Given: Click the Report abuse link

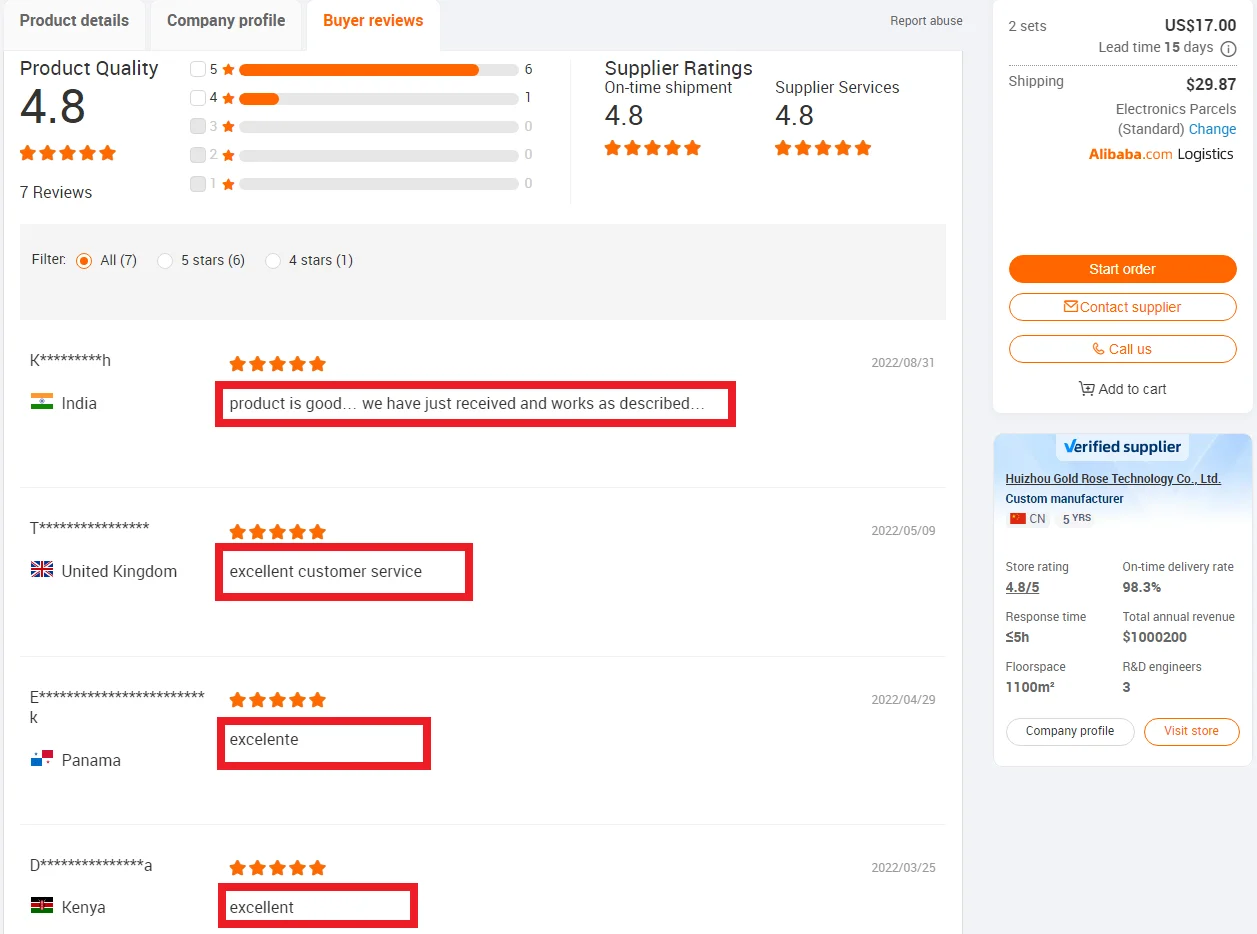Looking at the screenshot, I should click(x=926, y=21).
